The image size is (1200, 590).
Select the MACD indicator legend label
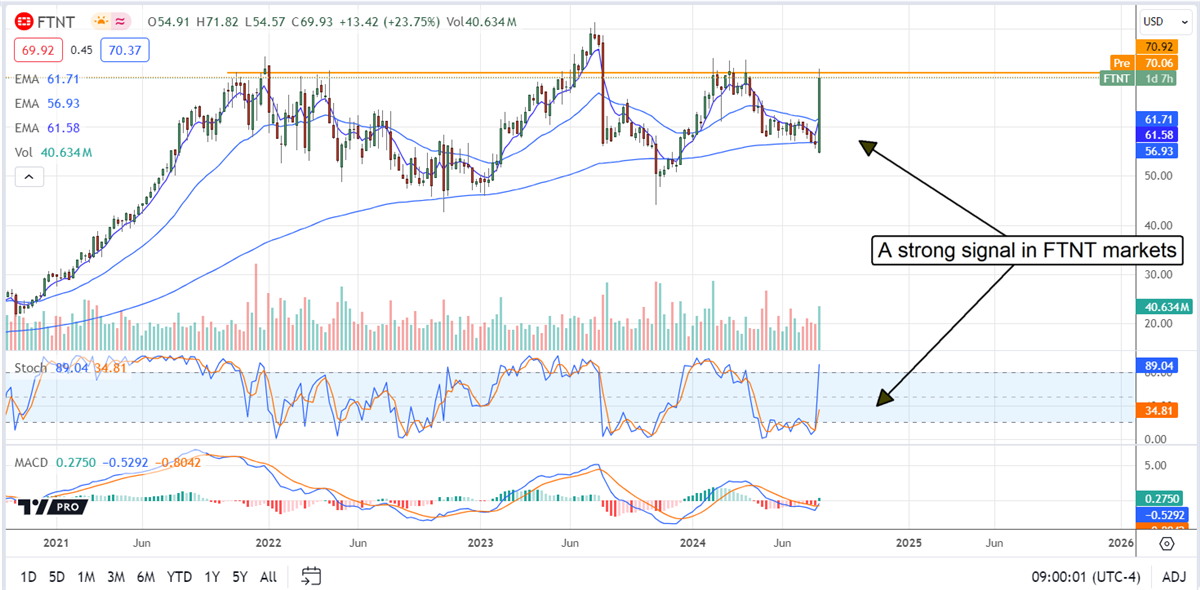pos(32,465)
